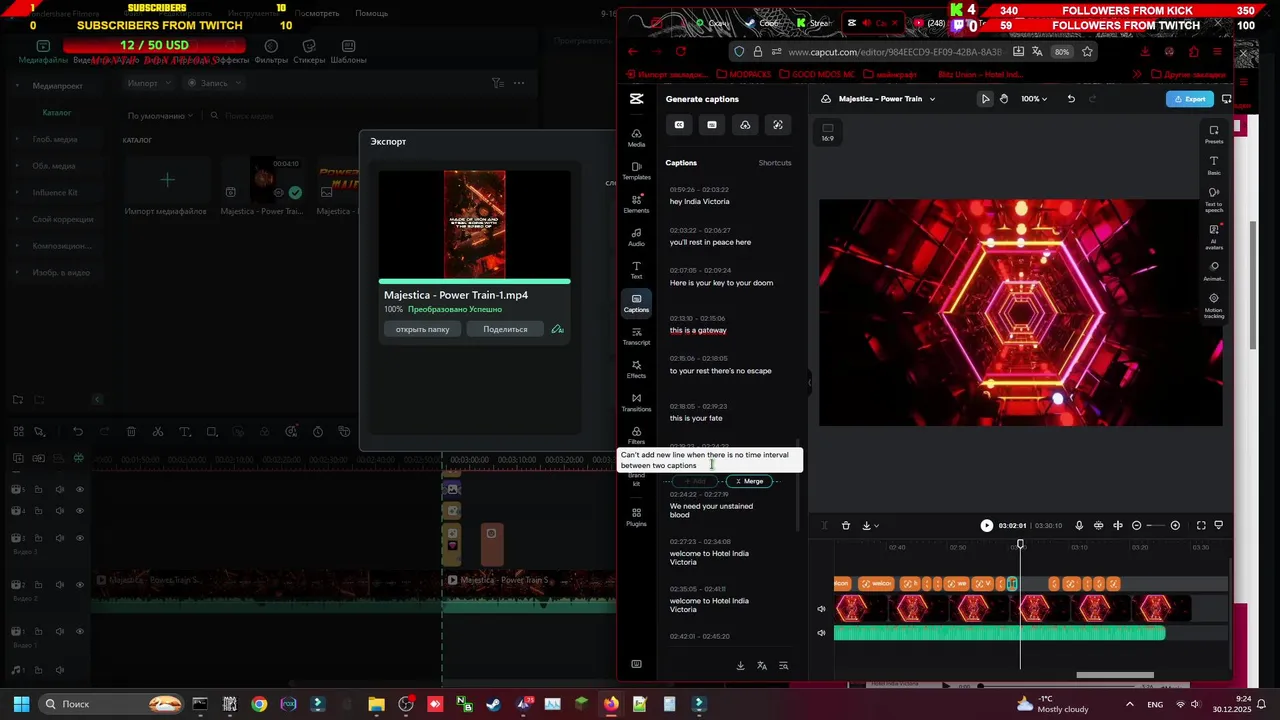Click the manual captions icon
Screen dimensions: 1280x720
[x=712, y=125]
